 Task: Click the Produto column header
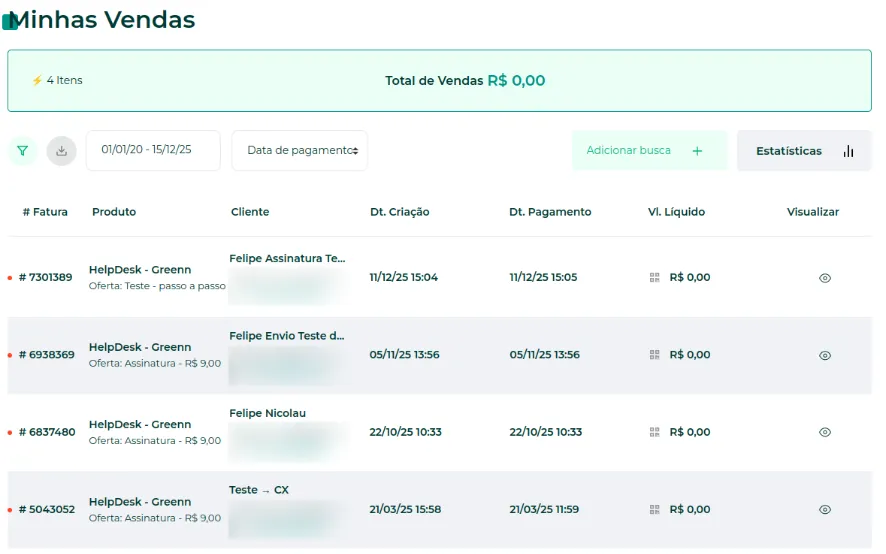[x=114, y=212]
